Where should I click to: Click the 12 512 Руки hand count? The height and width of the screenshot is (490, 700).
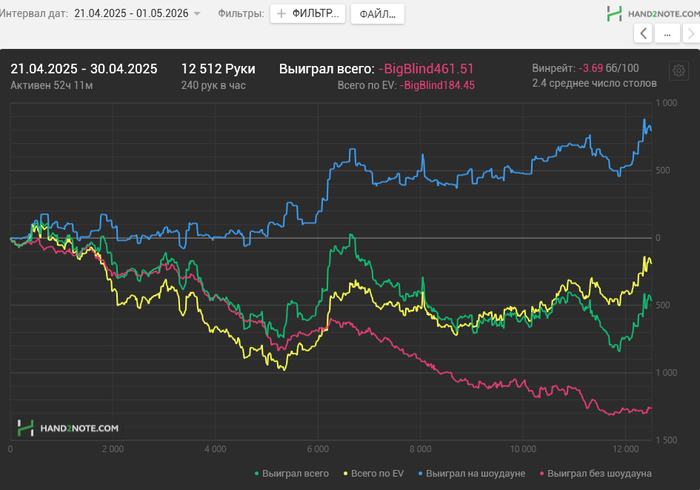pos(218,69)
